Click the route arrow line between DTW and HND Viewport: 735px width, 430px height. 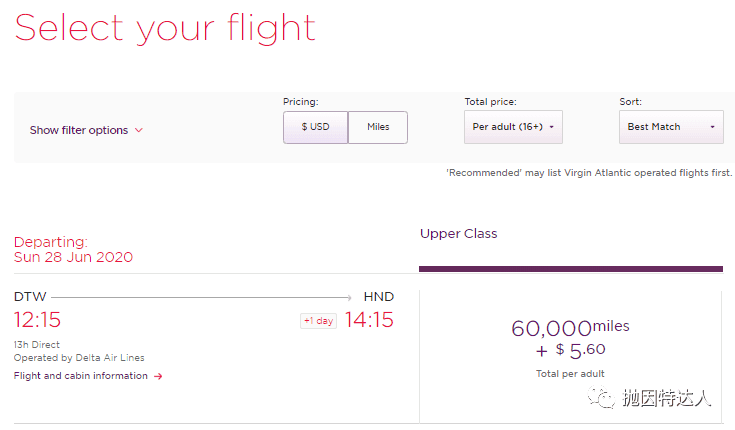coord(201,297)
